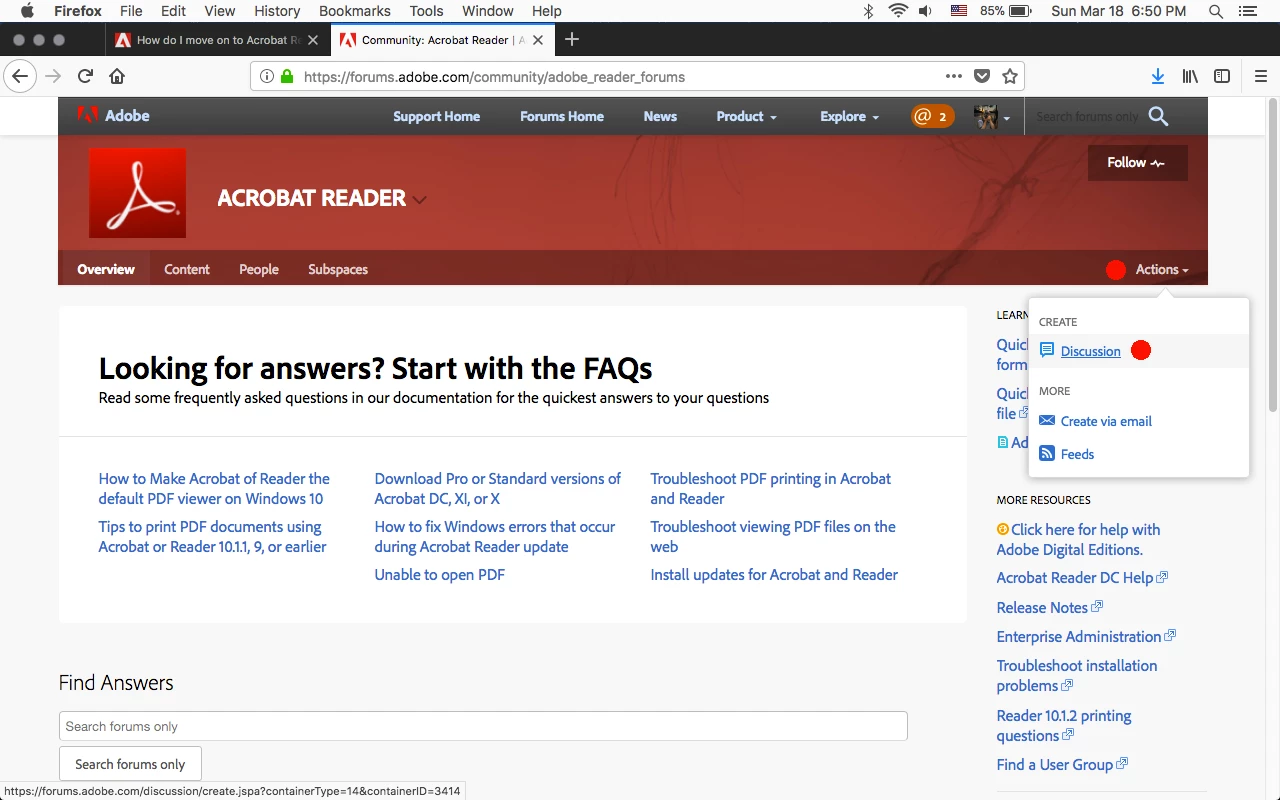Open the Firefox Library icon

[x=1190, y=76]
